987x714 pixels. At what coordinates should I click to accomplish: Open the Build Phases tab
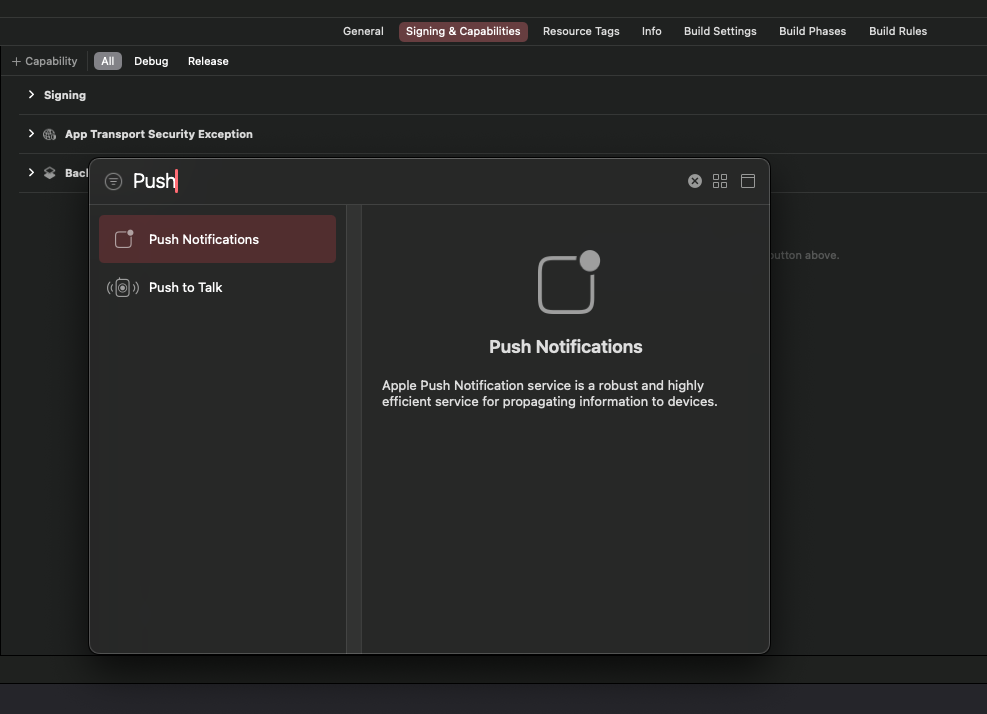coord(812,31)
